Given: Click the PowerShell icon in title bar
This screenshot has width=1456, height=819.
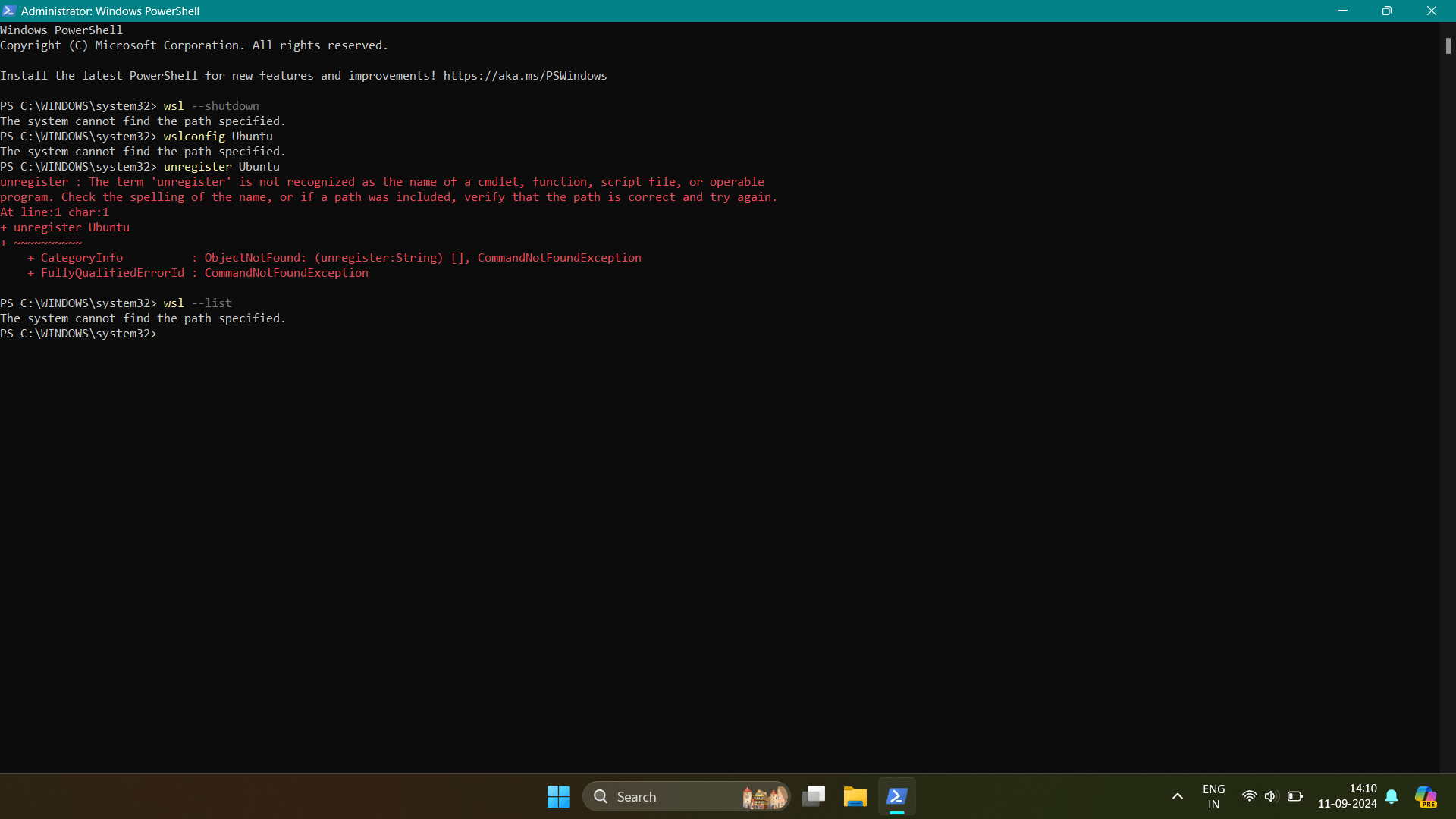Looking at the screenshot, I should click(9, 11).
